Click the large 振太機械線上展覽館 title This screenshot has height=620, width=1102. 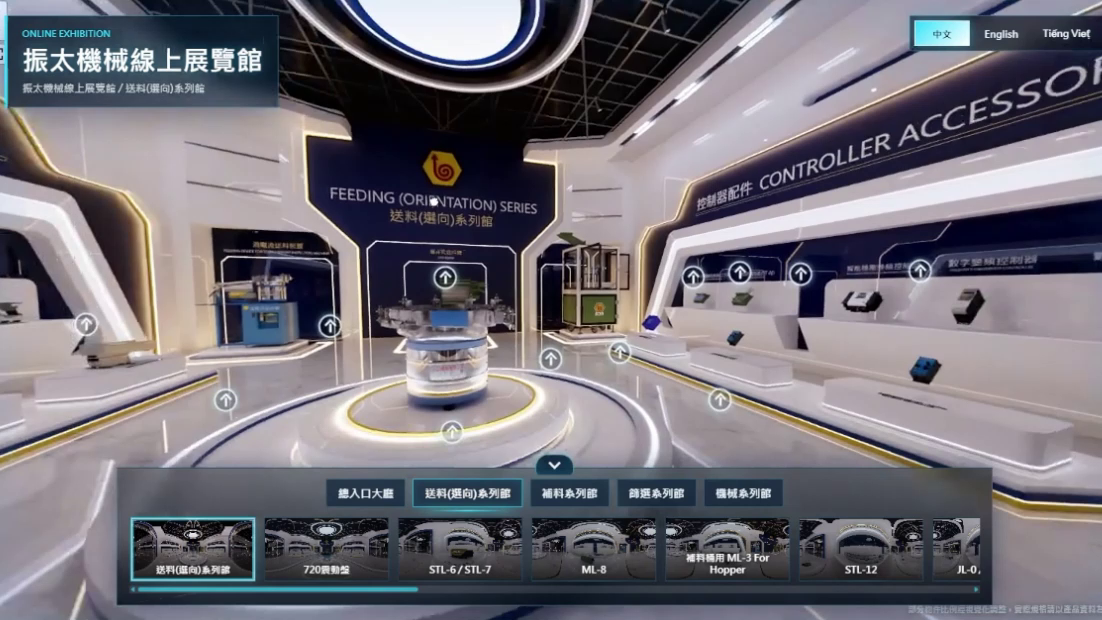point(143,60)
